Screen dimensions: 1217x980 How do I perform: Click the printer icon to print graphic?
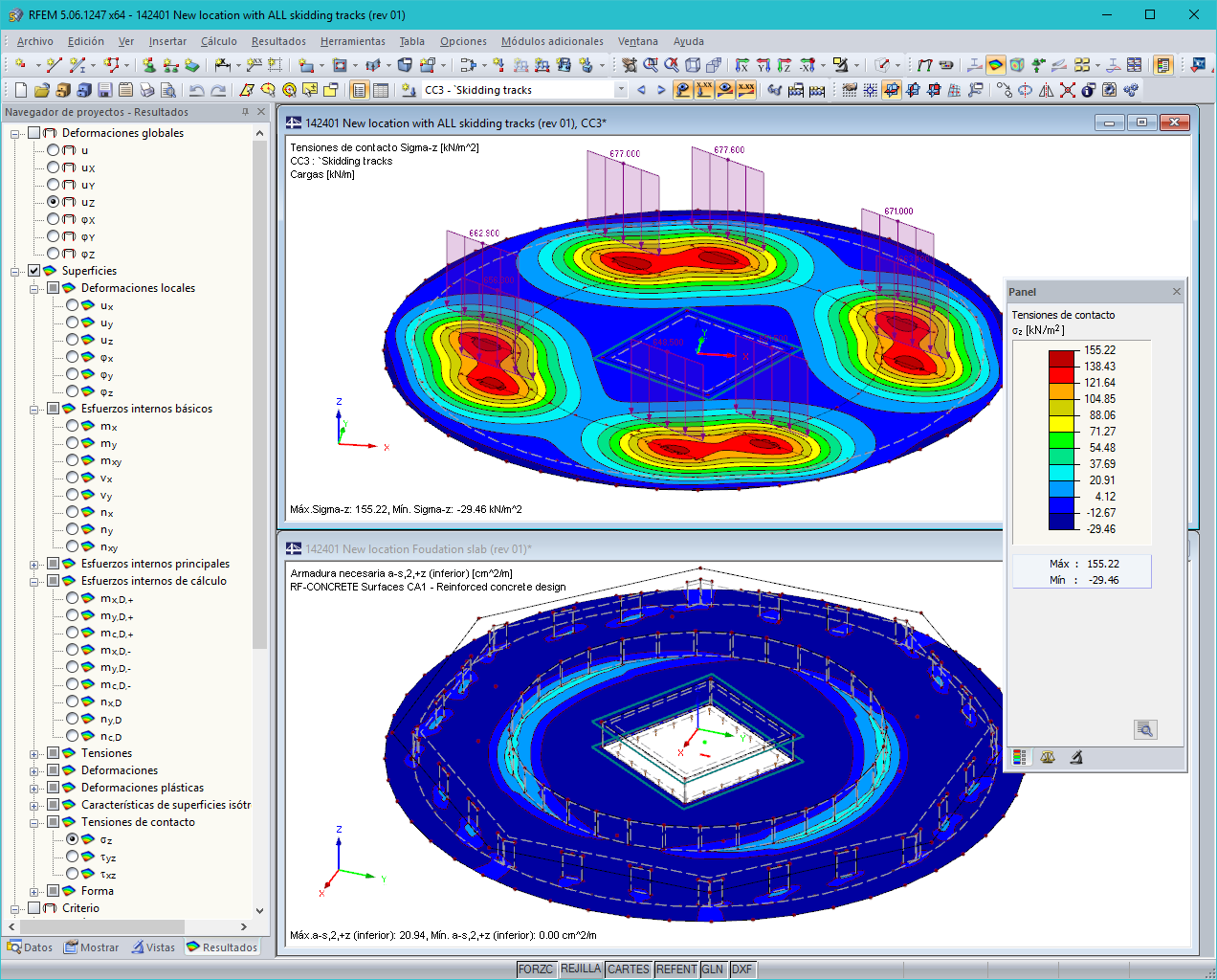point(146,89)
